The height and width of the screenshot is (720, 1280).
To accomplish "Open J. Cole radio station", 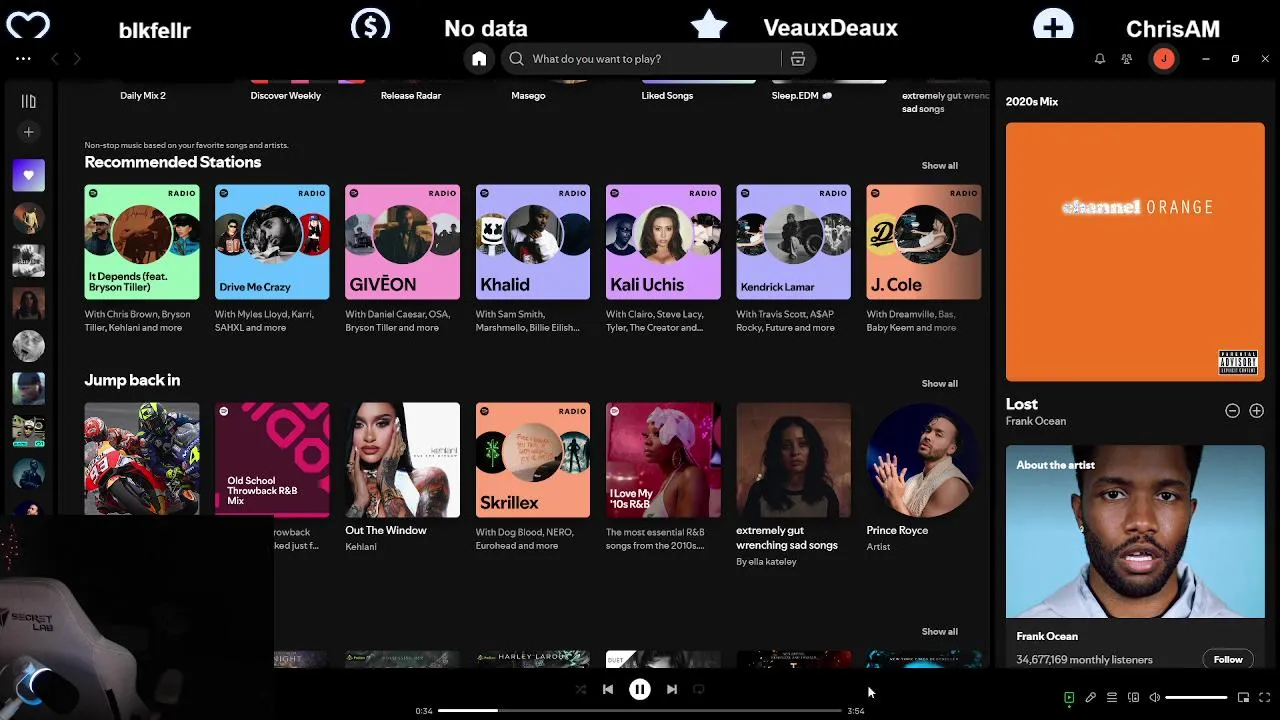I will tap(924, 242).
